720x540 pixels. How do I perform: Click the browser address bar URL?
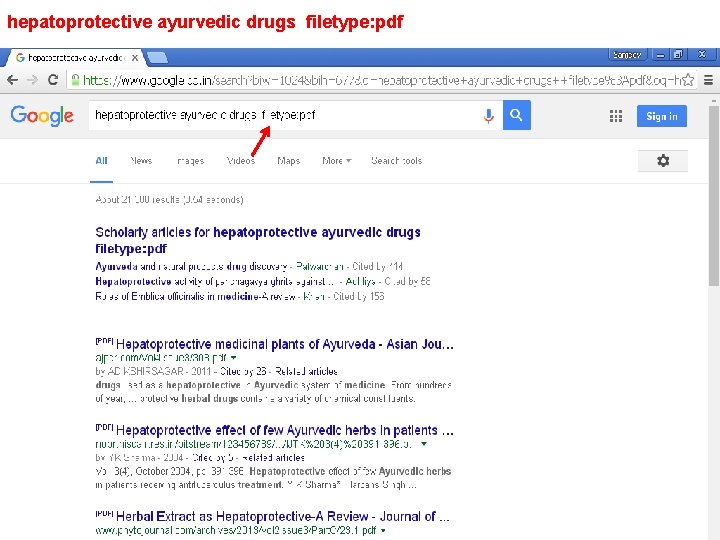381,80
